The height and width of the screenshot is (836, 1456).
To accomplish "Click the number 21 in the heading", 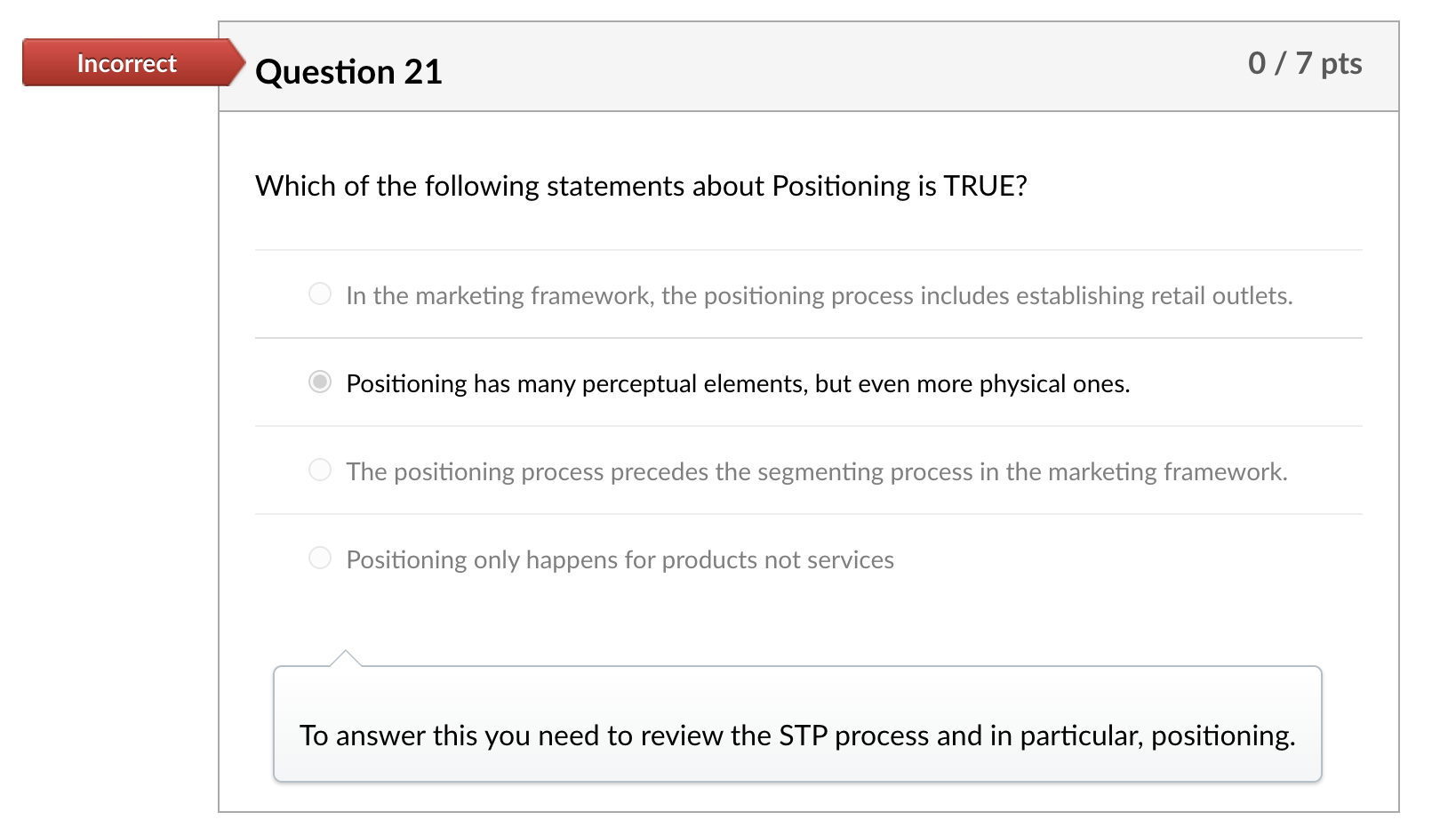I will 422,72.
